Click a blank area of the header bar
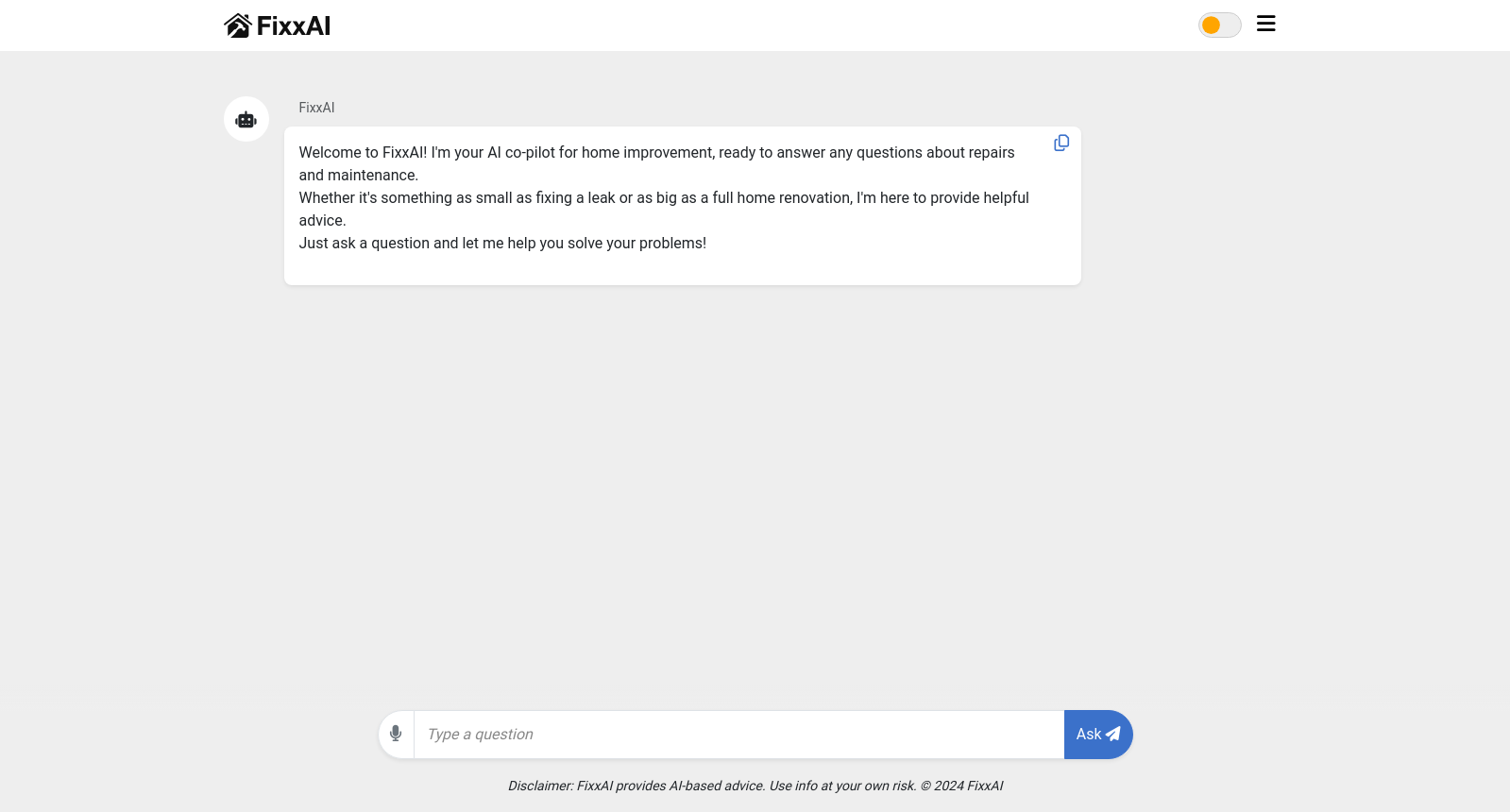Viewport: 1510px width, 812px height. (x=755, y=25)
